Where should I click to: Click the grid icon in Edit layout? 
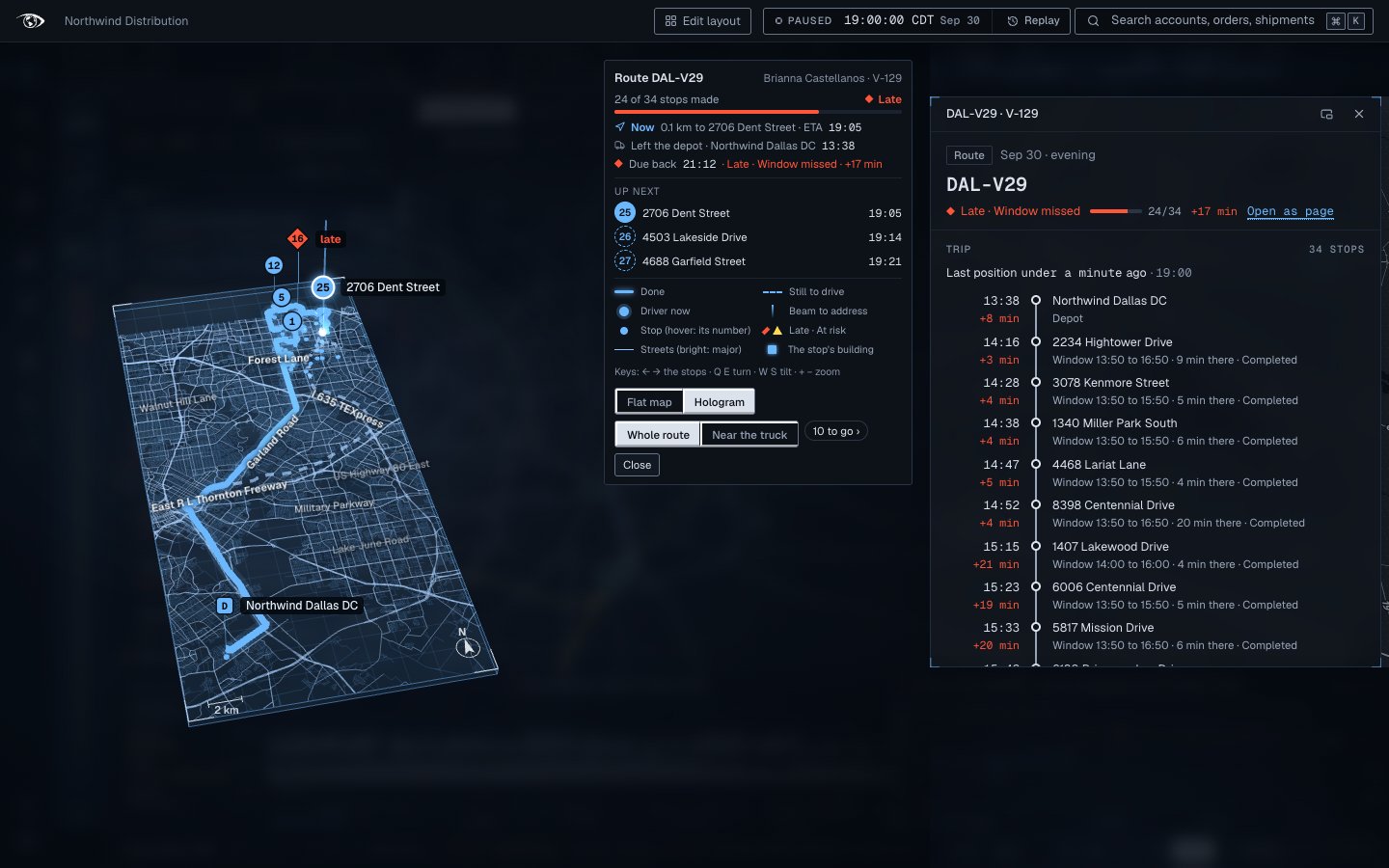671,21
